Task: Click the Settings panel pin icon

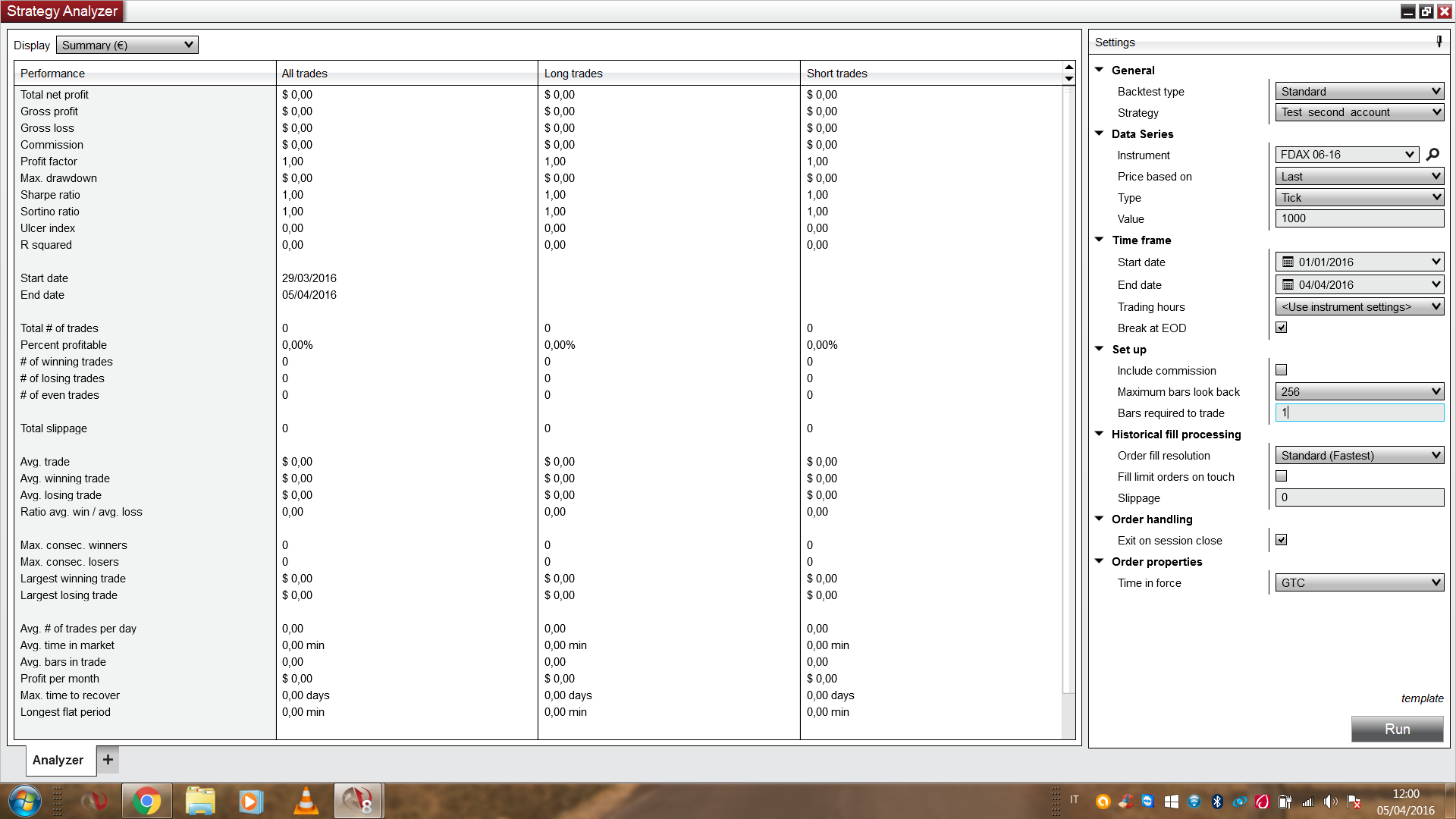Action: point(1439,42)
